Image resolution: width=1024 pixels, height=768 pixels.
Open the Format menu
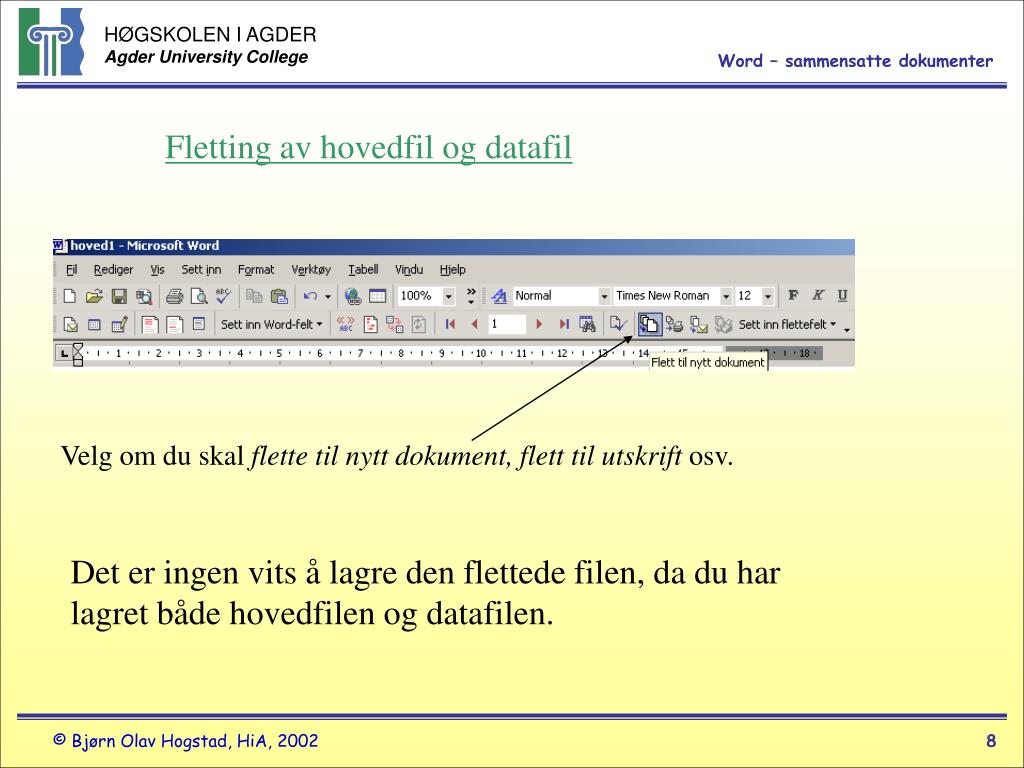pos(256,269)
